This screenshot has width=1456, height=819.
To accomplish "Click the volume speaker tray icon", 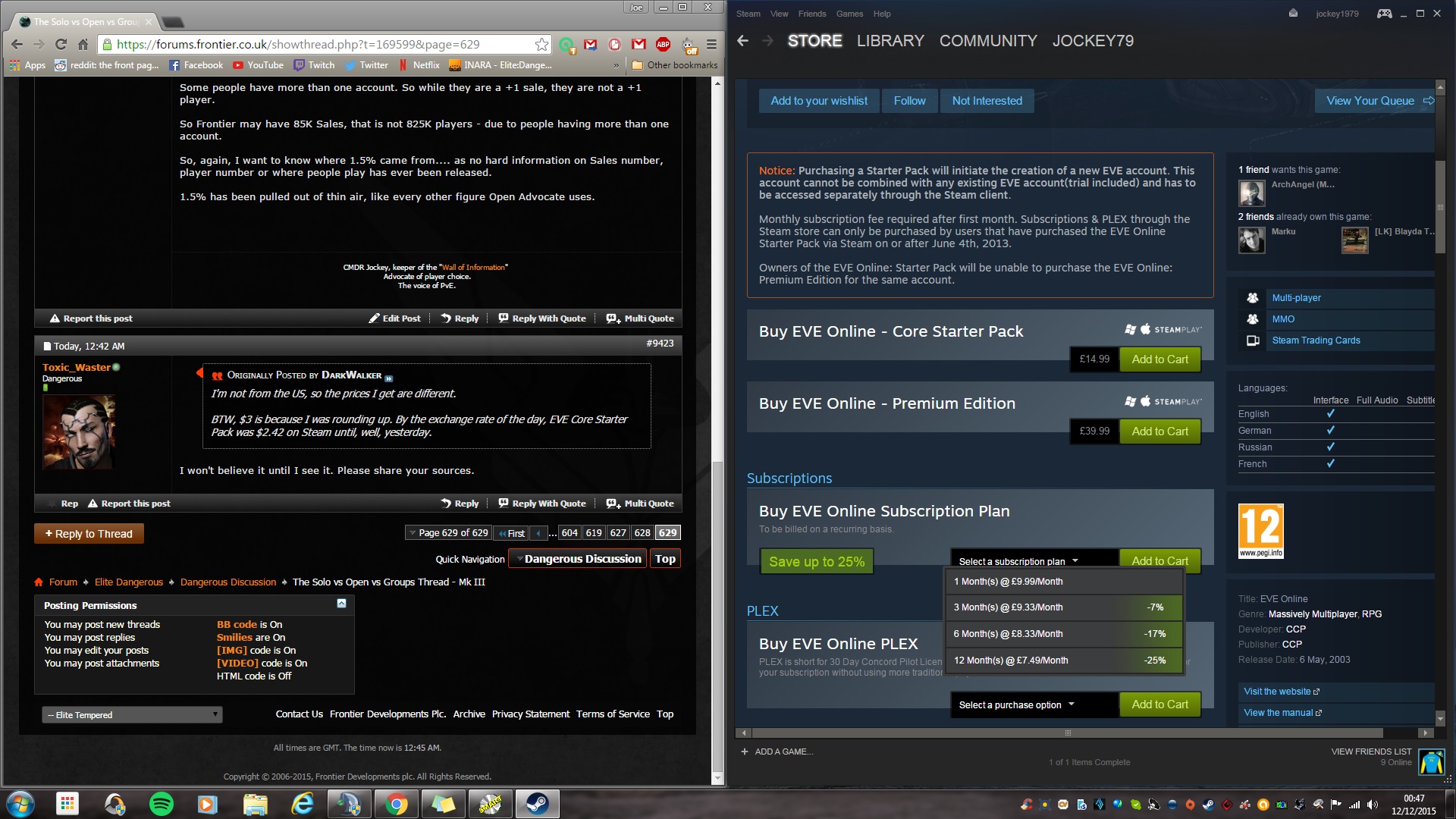I will tap(1373, 805).
